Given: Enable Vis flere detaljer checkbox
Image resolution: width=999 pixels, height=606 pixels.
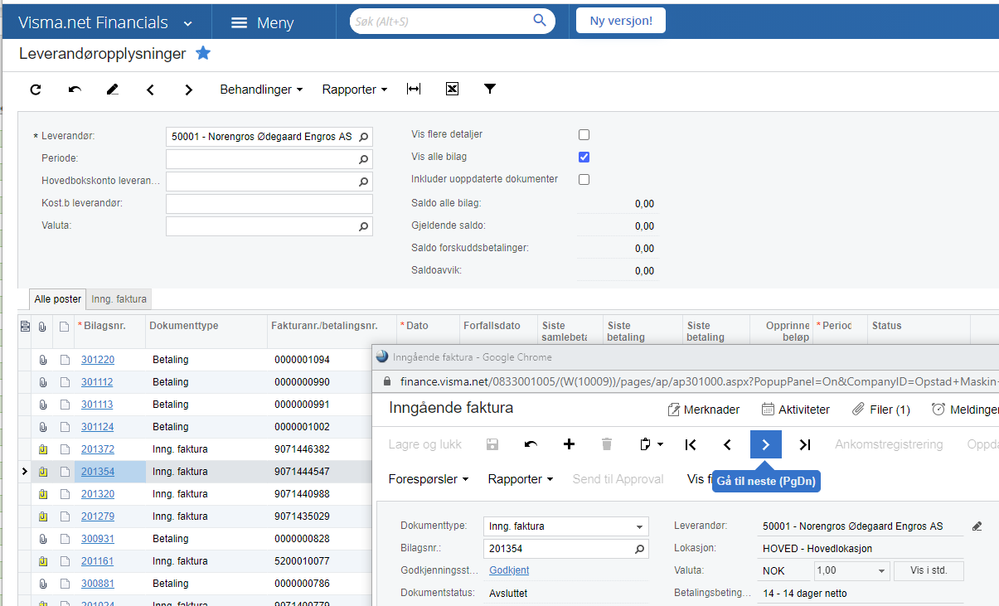Looking at the screenshot, I should tap(584, 134).
